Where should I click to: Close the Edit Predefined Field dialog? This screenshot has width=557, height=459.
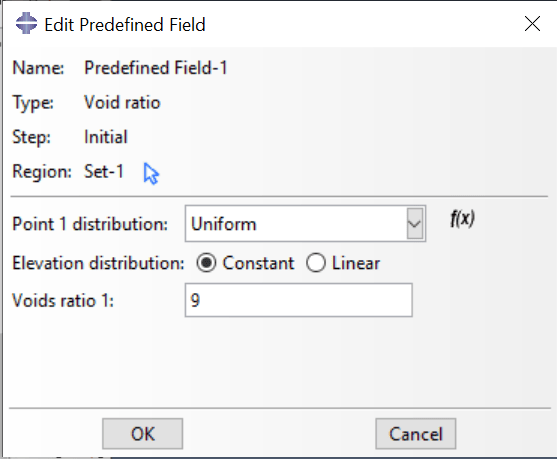click(532, 24)
